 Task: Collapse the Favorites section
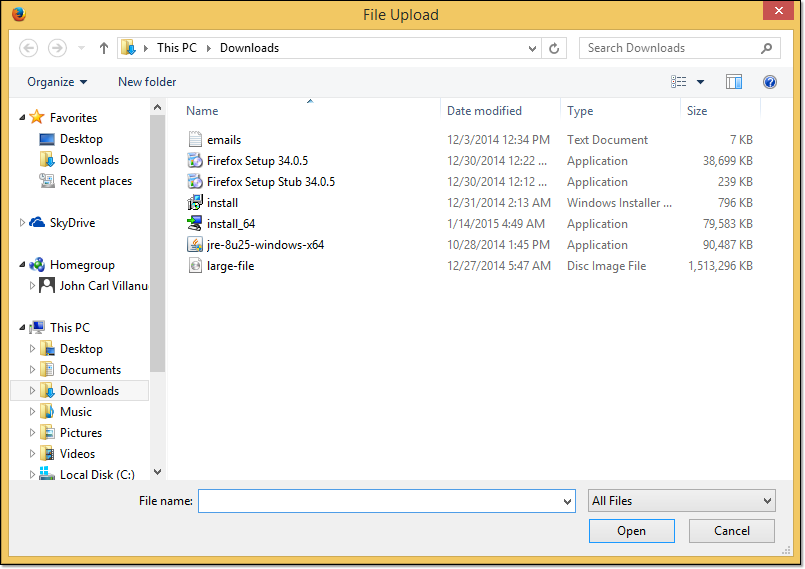23,118
